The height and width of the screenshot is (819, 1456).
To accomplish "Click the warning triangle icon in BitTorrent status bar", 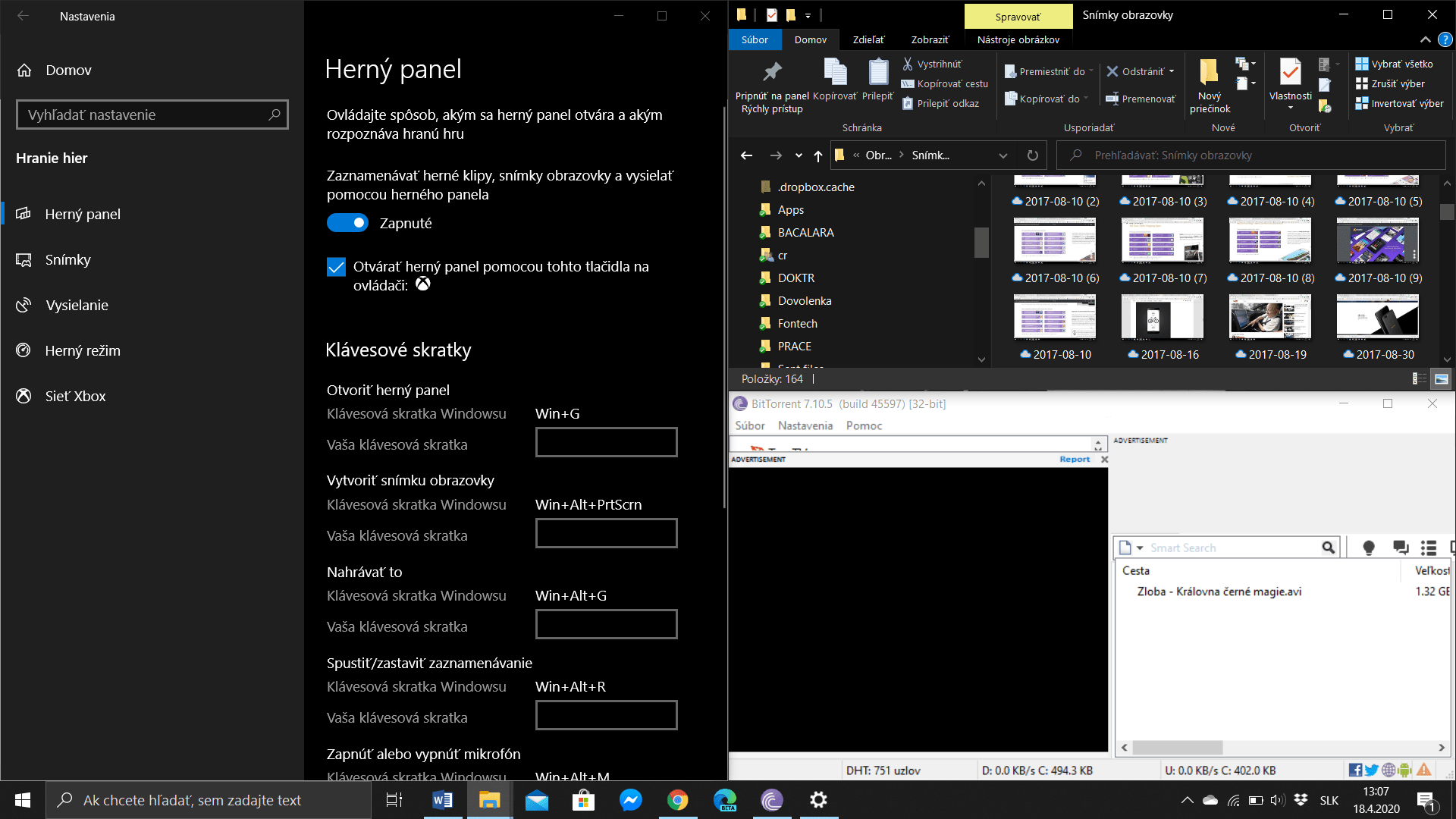I will tap(1423, 770).
